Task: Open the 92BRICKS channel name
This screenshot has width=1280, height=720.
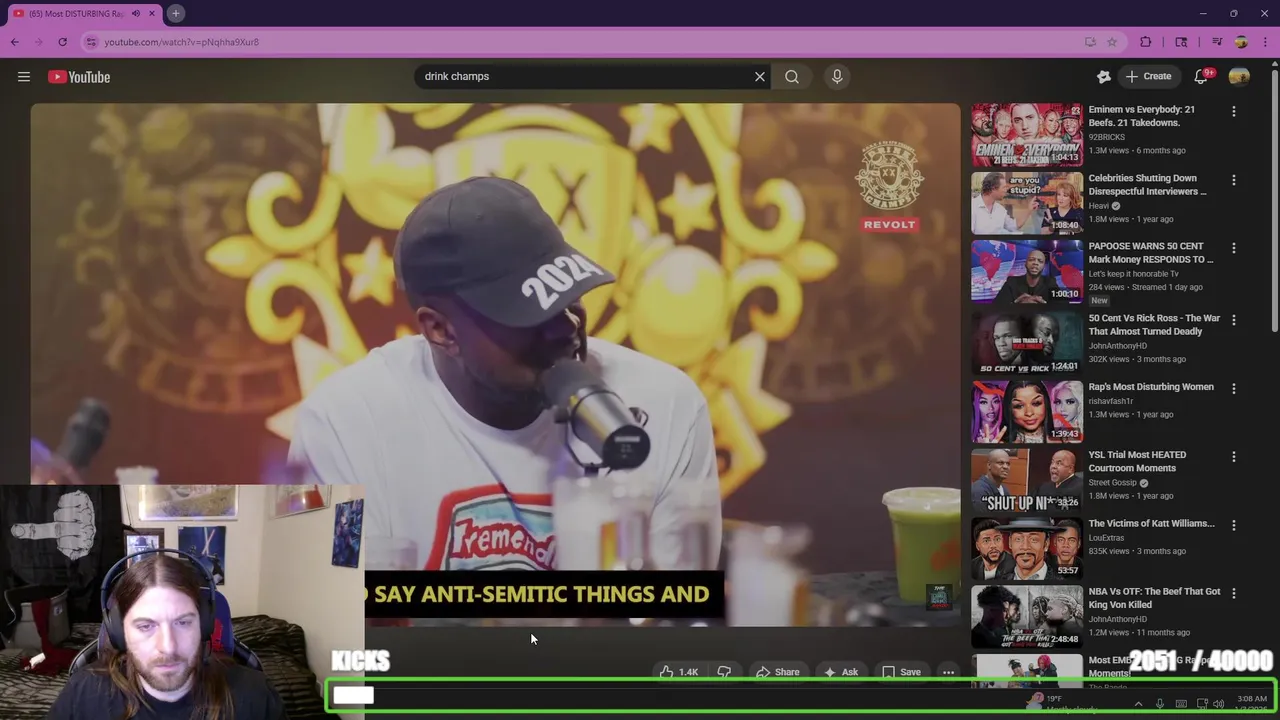Action: 1106,137
